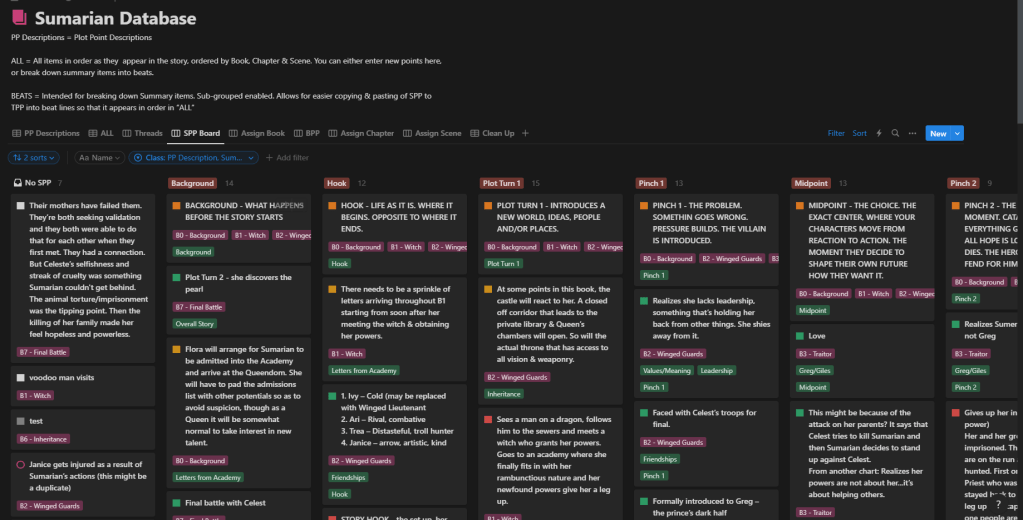1023x520 pixels.
Task: Click the Filter link
Action: pos(836,133)
